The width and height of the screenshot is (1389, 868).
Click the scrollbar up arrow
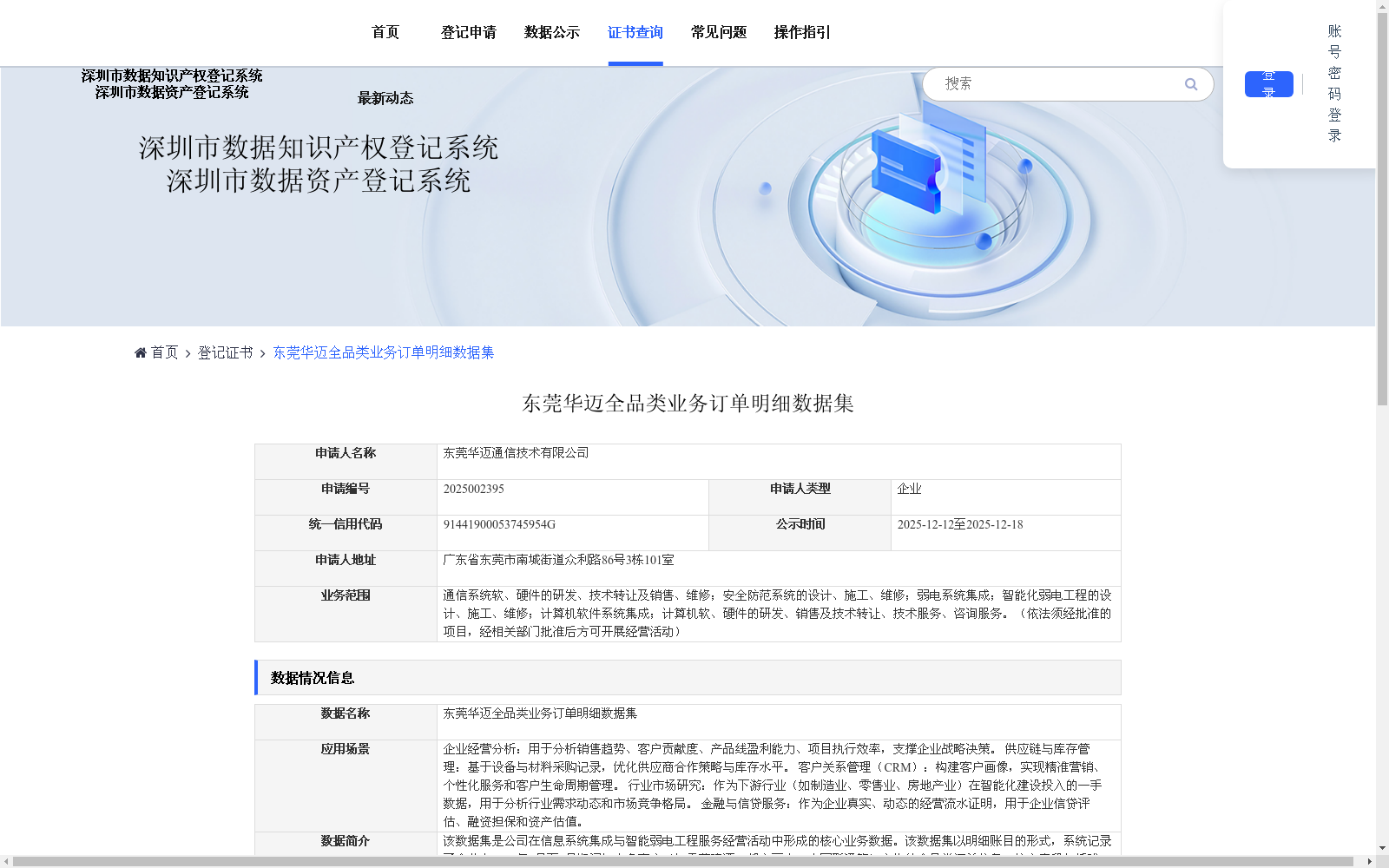coord(1382,5)
